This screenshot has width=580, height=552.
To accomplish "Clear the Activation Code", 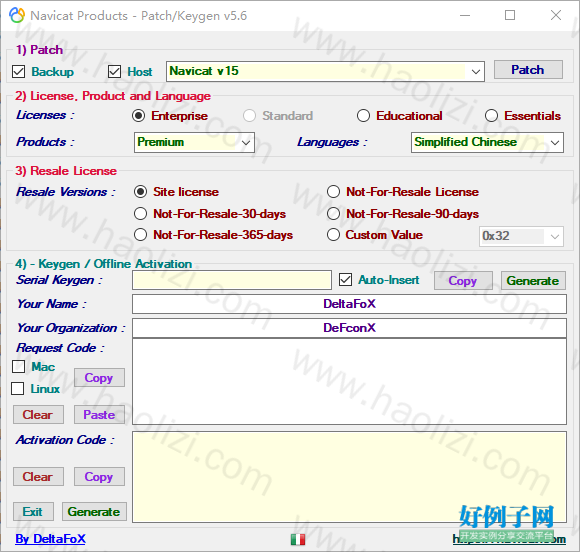I will 38,477.
